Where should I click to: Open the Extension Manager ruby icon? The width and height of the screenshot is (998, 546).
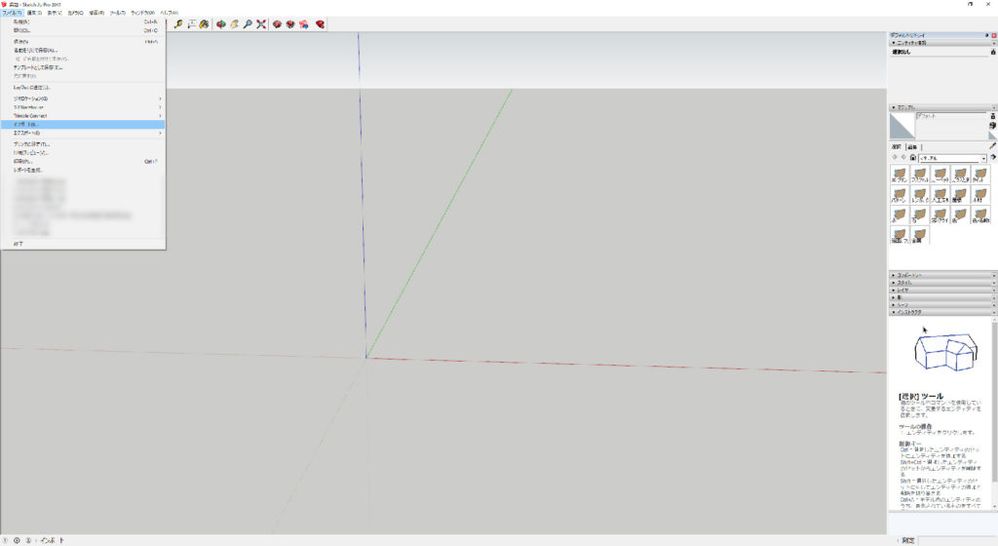coord(320,24)
